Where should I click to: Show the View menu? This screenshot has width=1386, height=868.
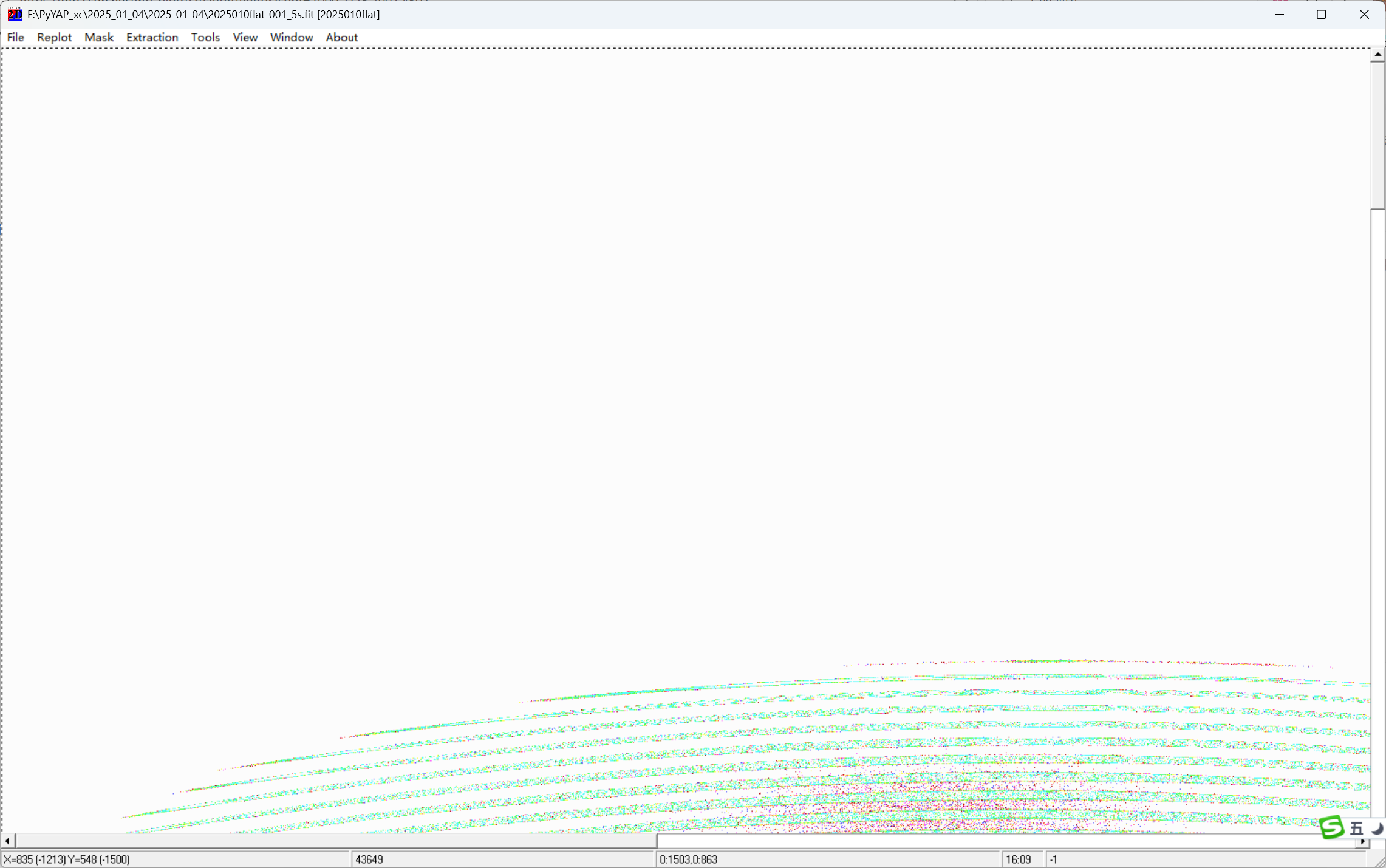(245, 38)
